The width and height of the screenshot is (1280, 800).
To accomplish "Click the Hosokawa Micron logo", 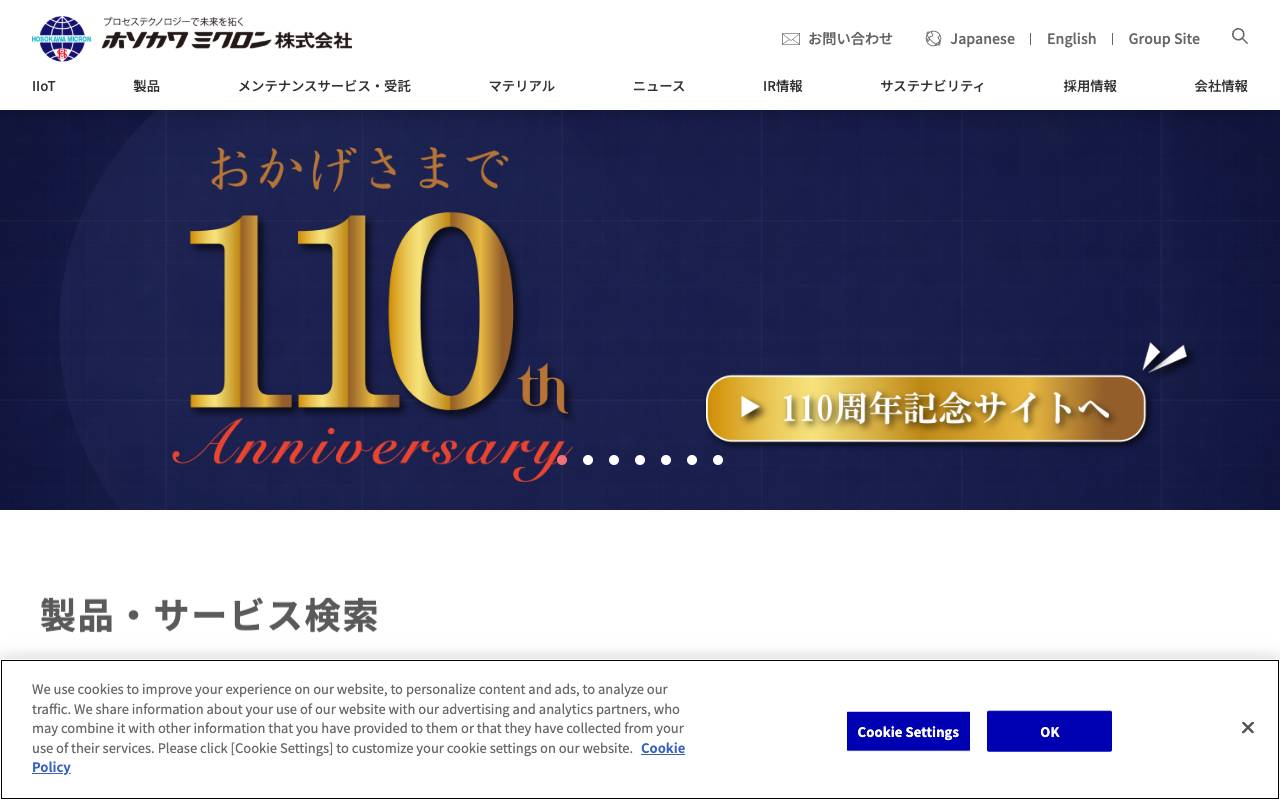I will click(x=63, y=38).
